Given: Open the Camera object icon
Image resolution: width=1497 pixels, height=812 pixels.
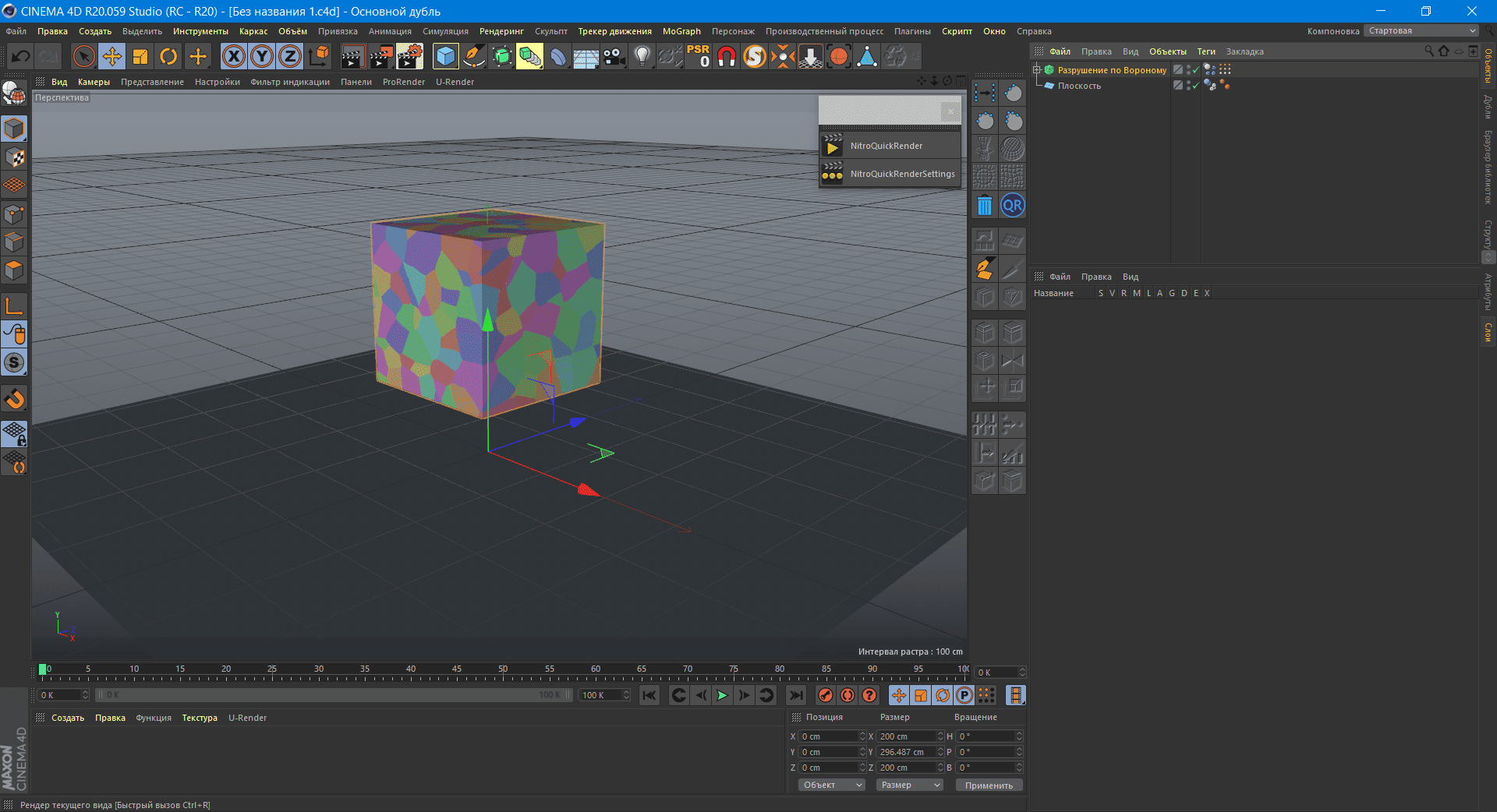Looking at the screenshot, I should point(614,56).
